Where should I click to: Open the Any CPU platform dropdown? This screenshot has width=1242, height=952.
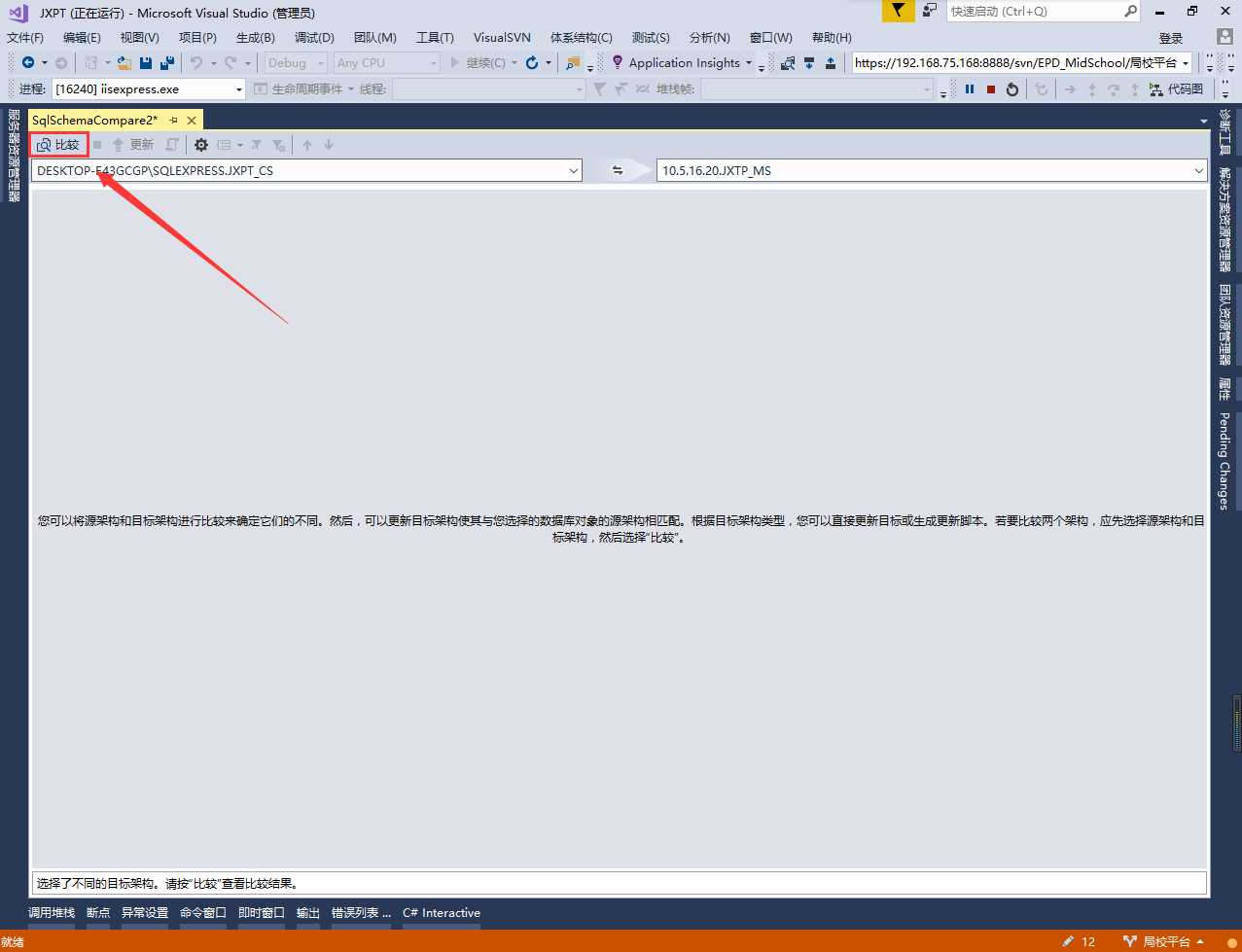pyautogui.click(x=386, y=62)
